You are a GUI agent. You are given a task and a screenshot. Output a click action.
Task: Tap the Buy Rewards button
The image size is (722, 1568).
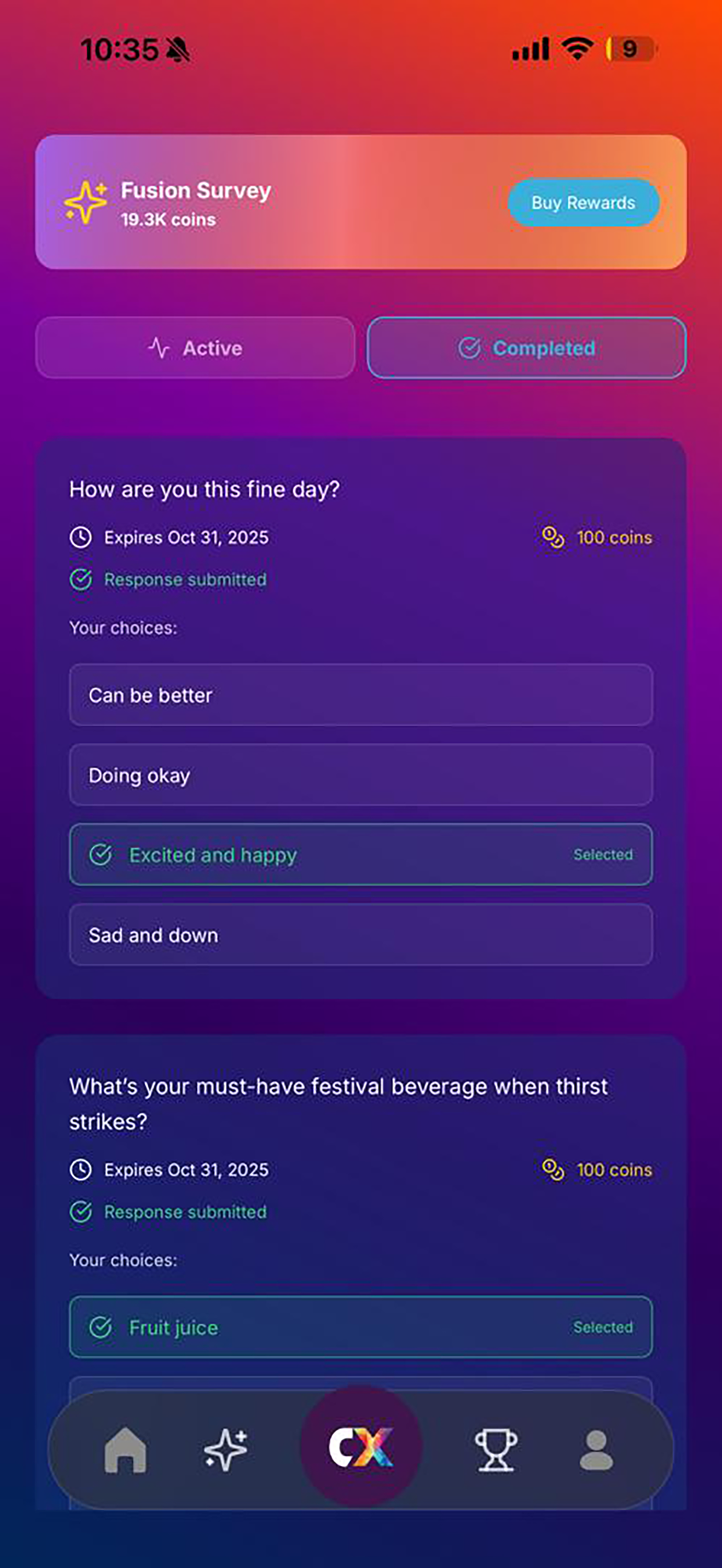583,202
